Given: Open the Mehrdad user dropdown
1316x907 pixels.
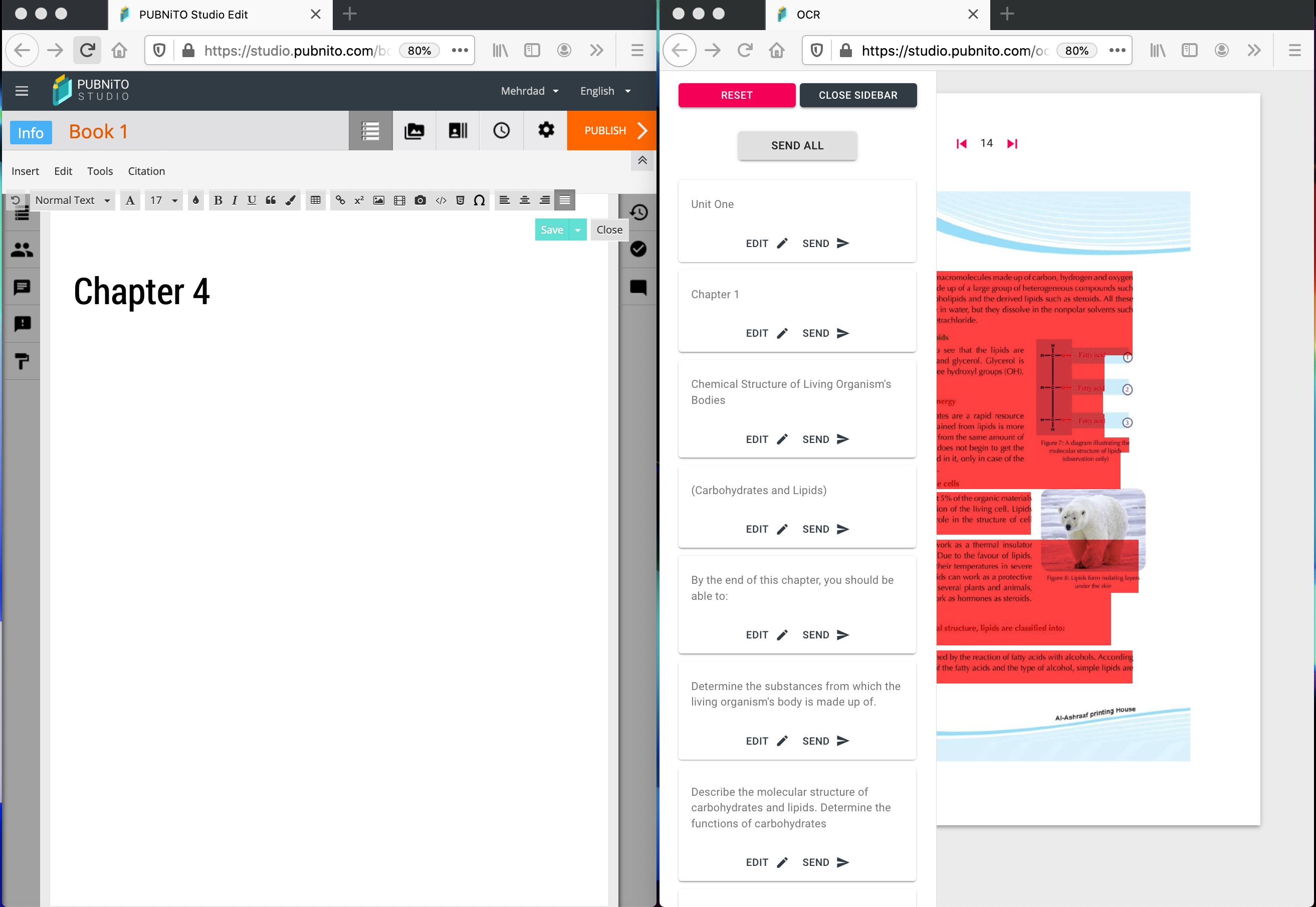Looking at the screenshot, I should (530, 91).
